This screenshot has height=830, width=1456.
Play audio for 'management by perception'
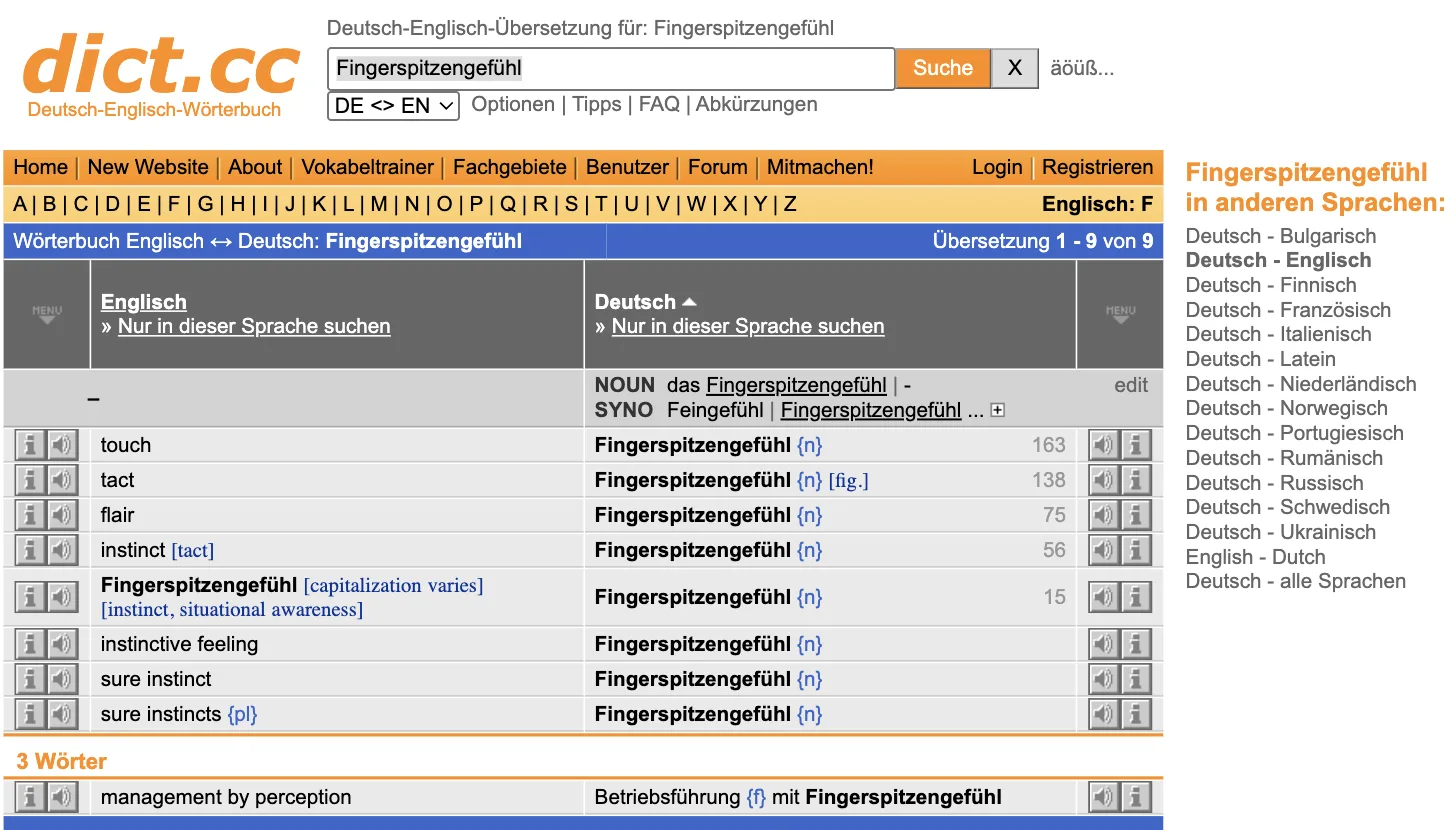pos(62,797)
